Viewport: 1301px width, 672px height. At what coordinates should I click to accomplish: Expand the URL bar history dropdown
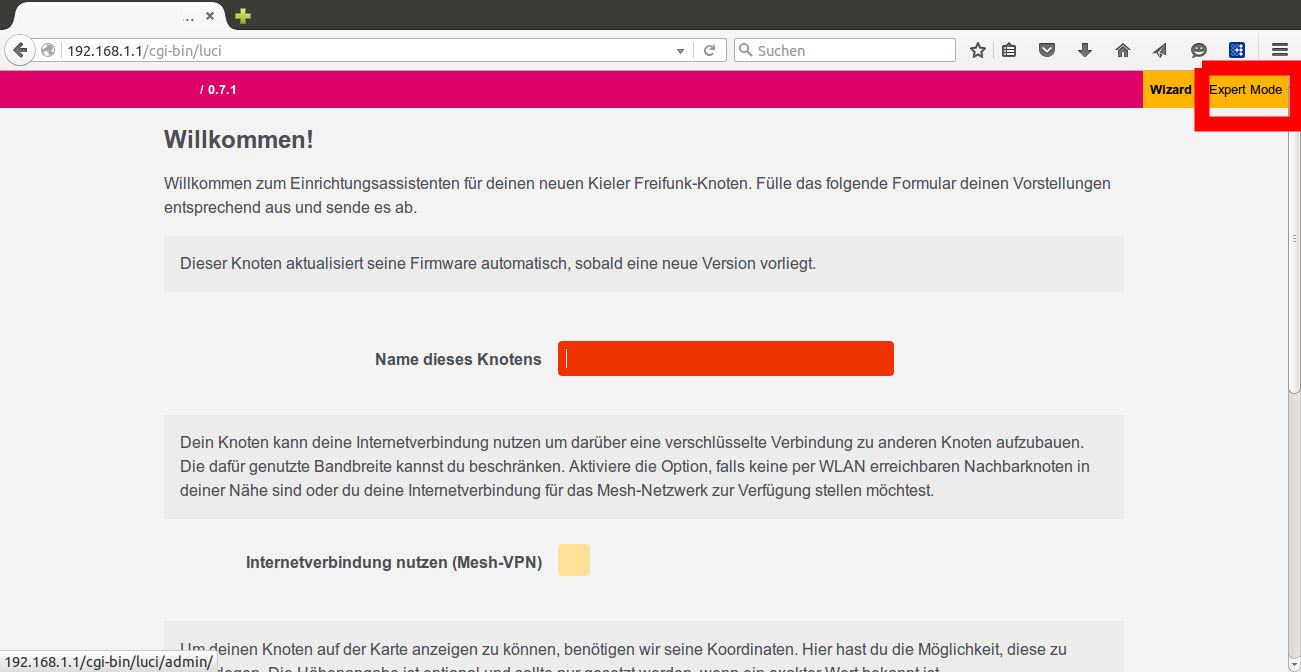680,50
